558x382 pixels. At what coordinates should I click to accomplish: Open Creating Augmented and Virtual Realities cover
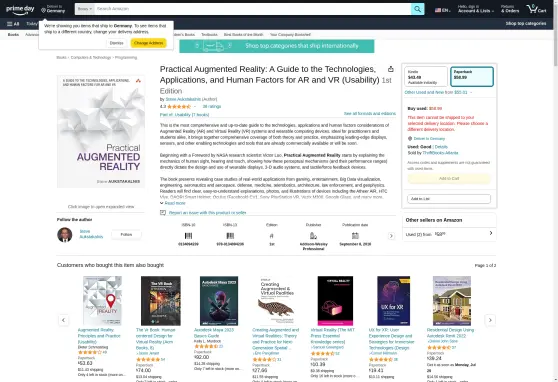(277, 301)
